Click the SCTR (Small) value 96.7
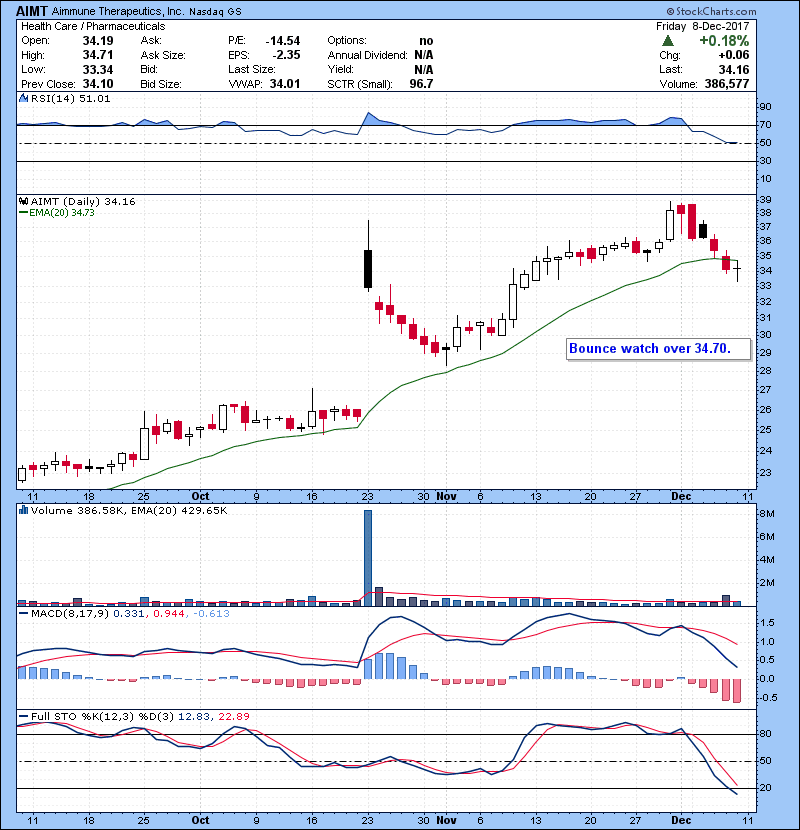 pos(421,84)
